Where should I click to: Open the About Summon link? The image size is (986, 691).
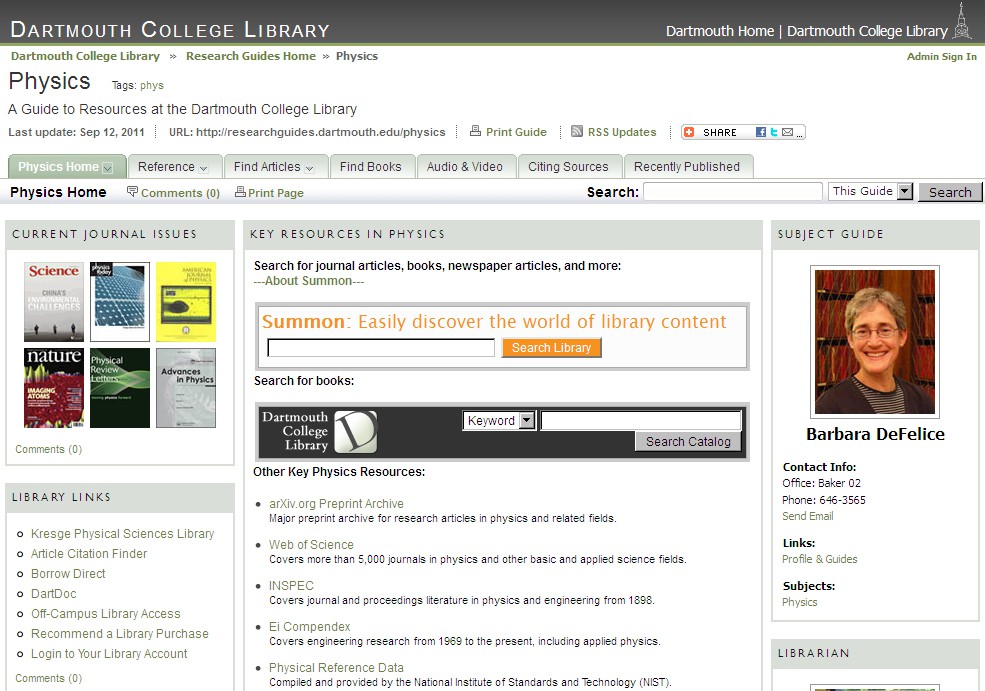tap(309, 281)
